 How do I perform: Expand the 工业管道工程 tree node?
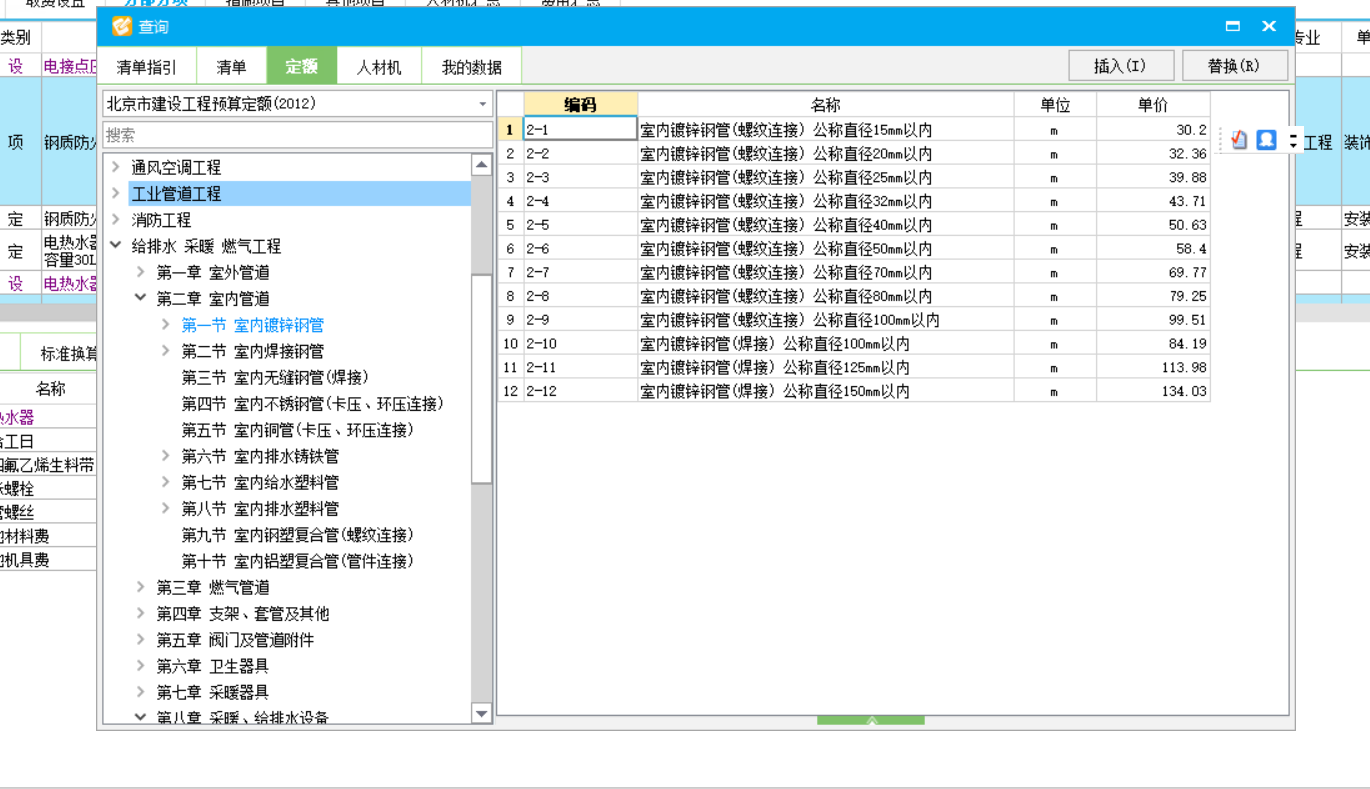pyautogui.click(x=116, y=193)
